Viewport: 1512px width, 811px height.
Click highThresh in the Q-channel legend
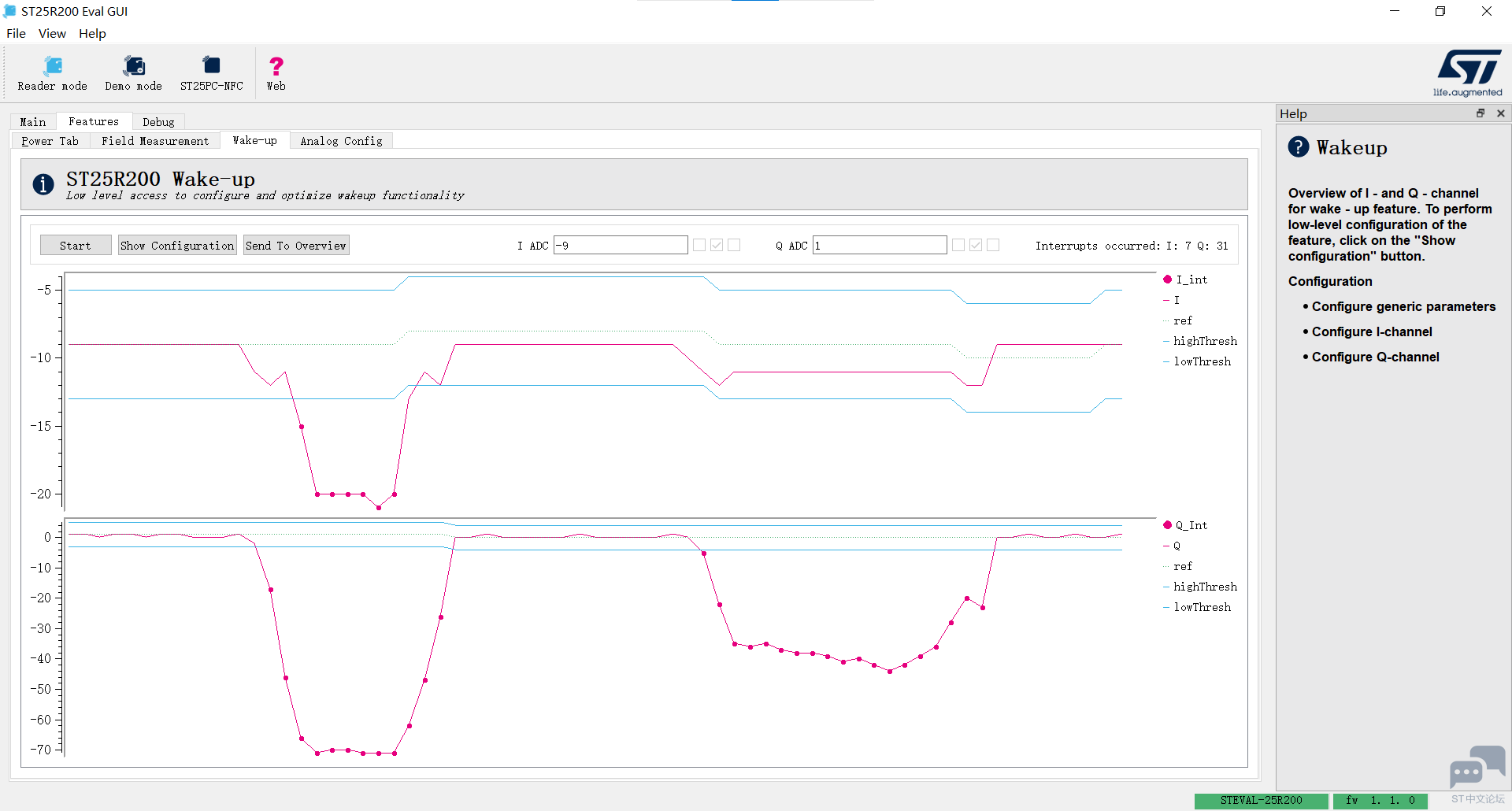[1200, 587]
